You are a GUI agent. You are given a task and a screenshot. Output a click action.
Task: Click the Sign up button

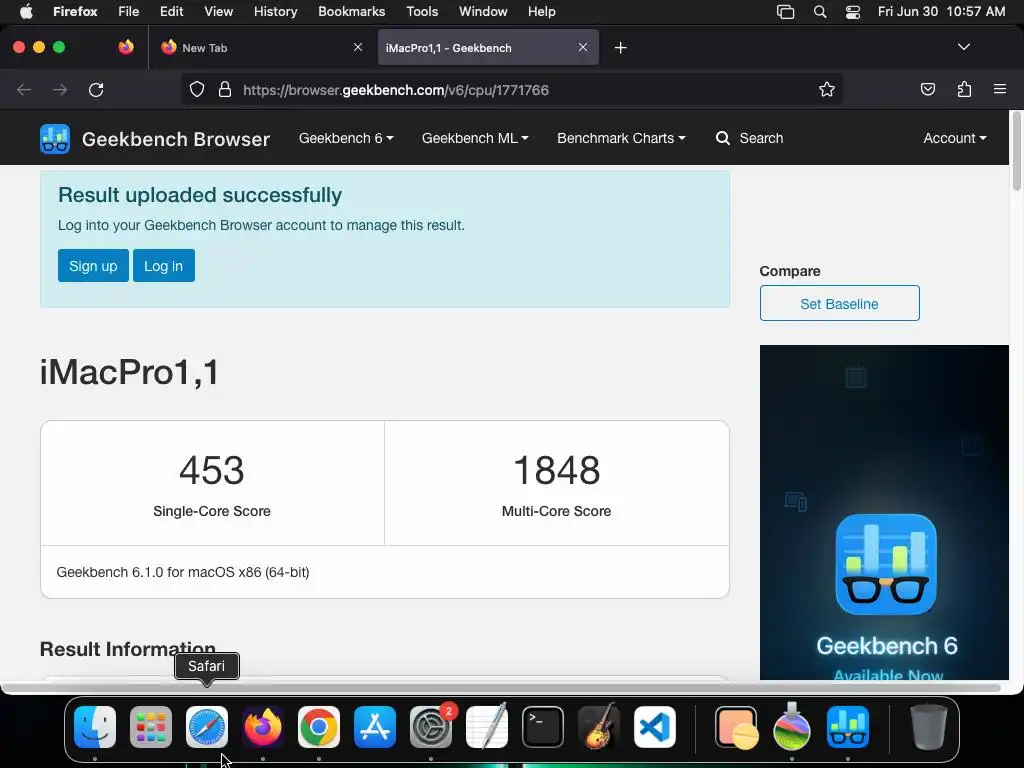[x=93, y=266]
